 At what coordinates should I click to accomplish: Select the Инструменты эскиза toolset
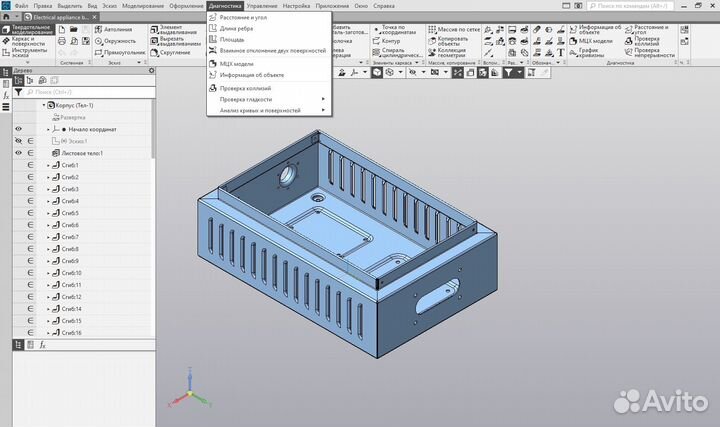25,53
